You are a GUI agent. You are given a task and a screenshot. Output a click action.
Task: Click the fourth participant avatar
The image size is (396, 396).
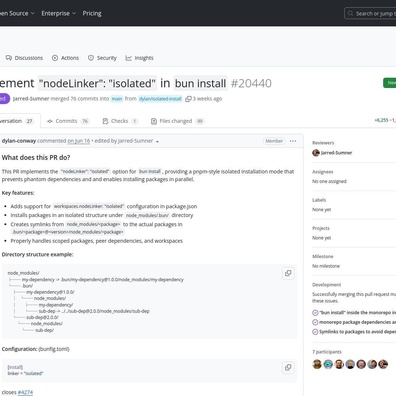coord(350,364)
